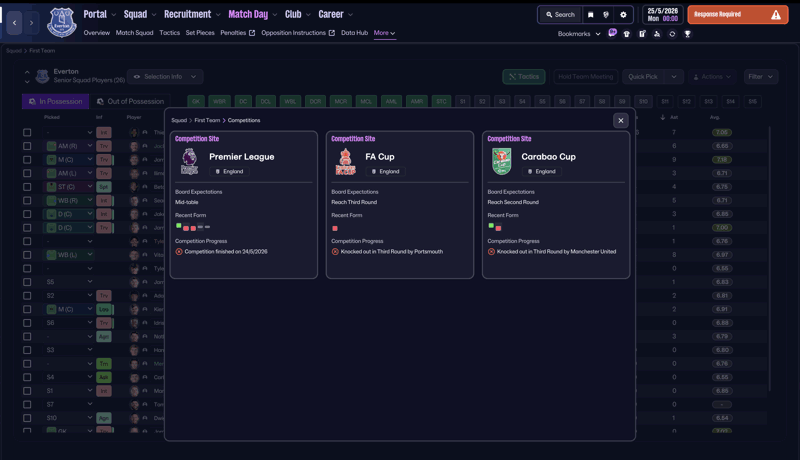Click the up arrow beside the Everton team name
The height and width of the screenshot is (460, 800).
click(27, 72)
